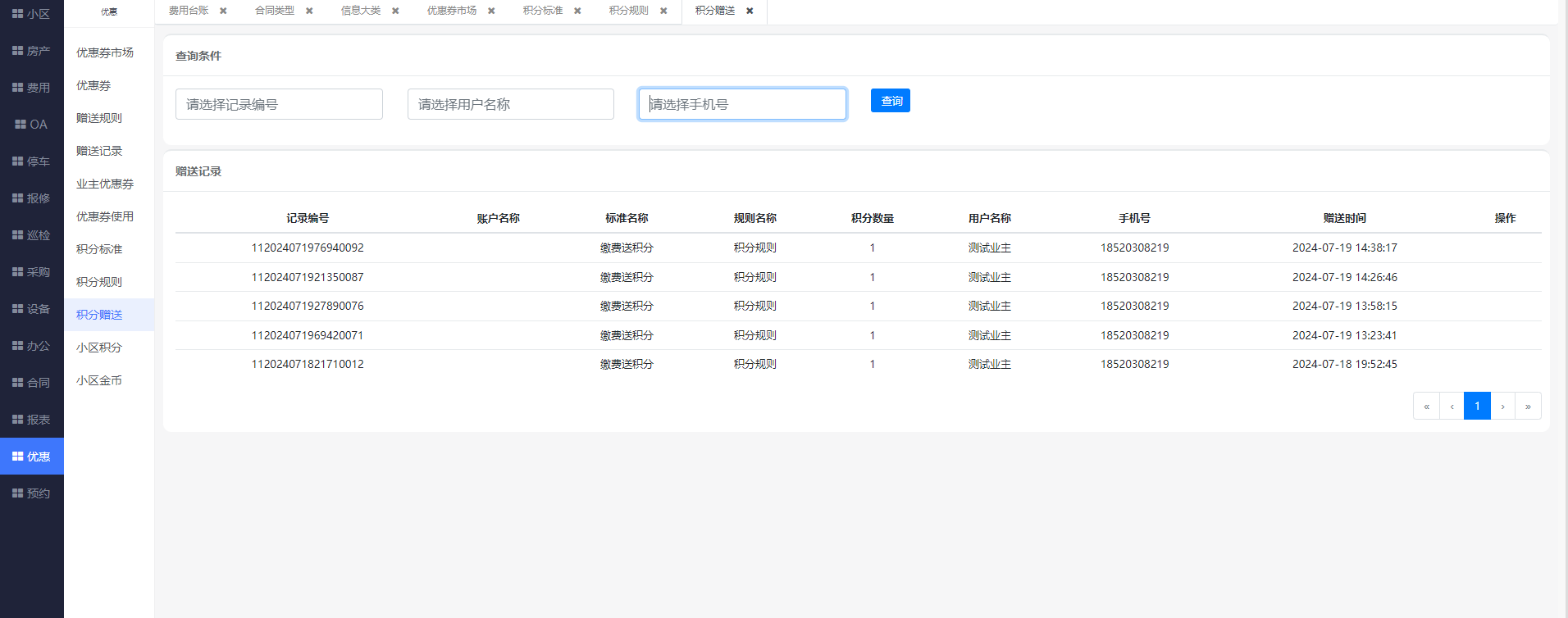Open the 小区 module in left sidebar
Viewport: 1568px width, 618px height.
tap(31, 14)
